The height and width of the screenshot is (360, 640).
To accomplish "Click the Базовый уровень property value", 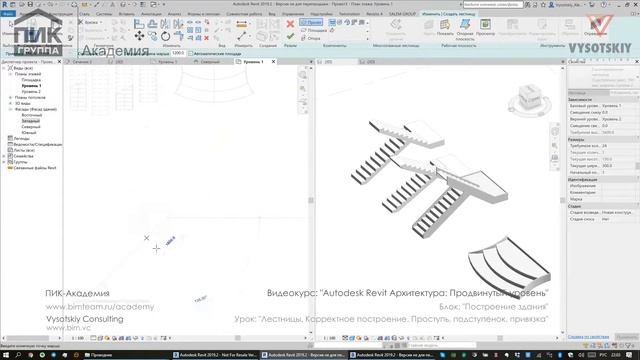I will pos(619,106).
